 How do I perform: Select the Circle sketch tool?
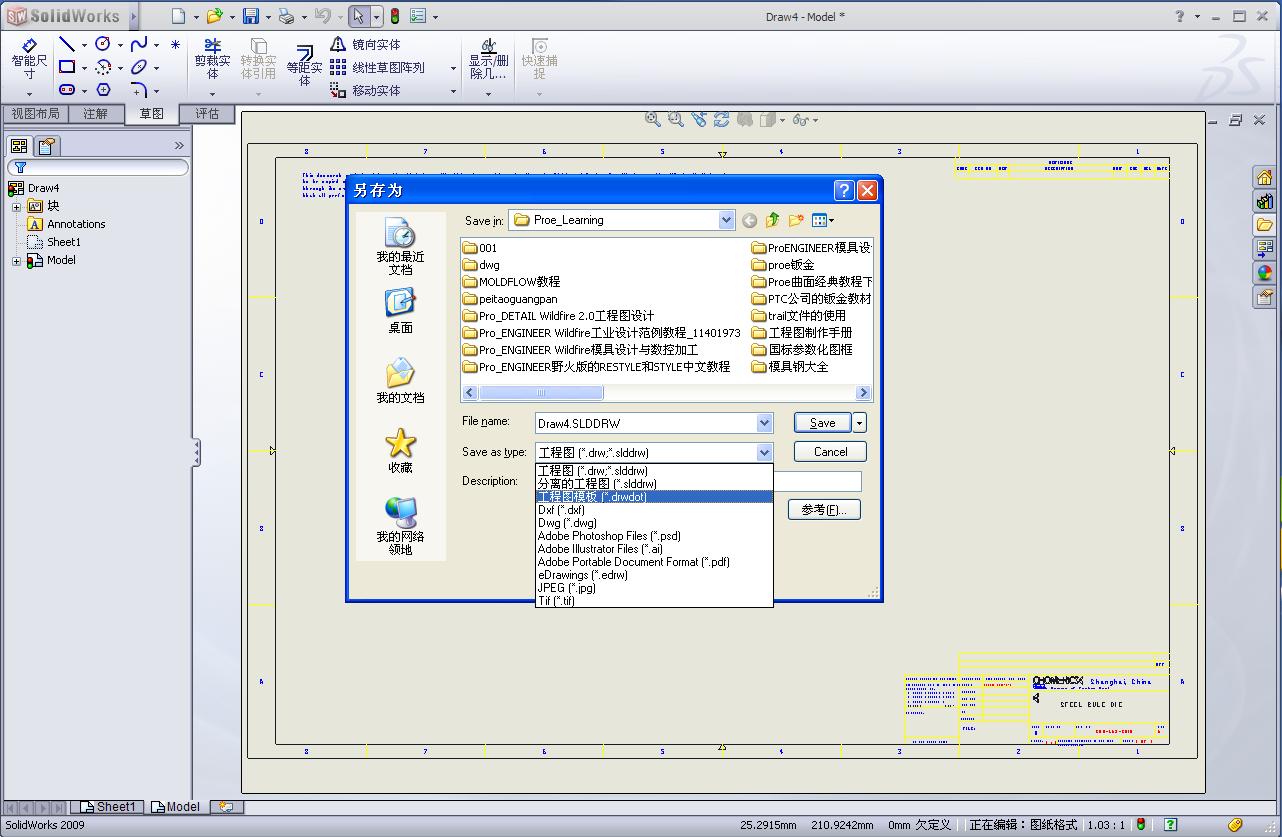click(x=103, y=44)
